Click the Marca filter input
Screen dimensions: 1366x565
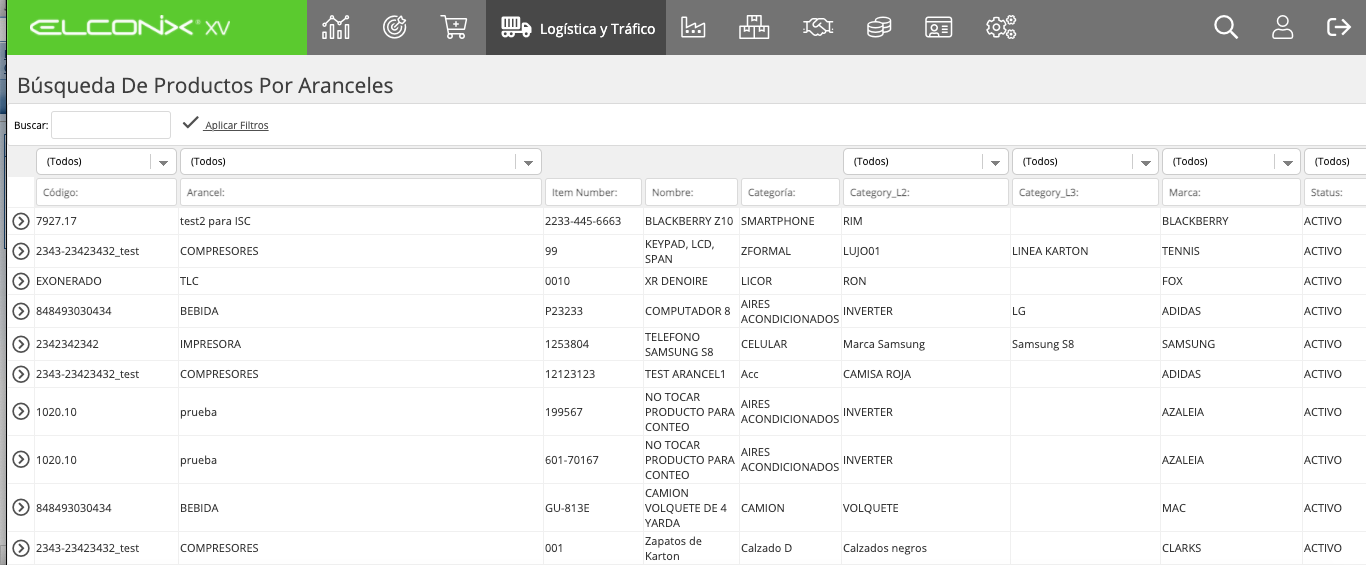coord(1231,192)
